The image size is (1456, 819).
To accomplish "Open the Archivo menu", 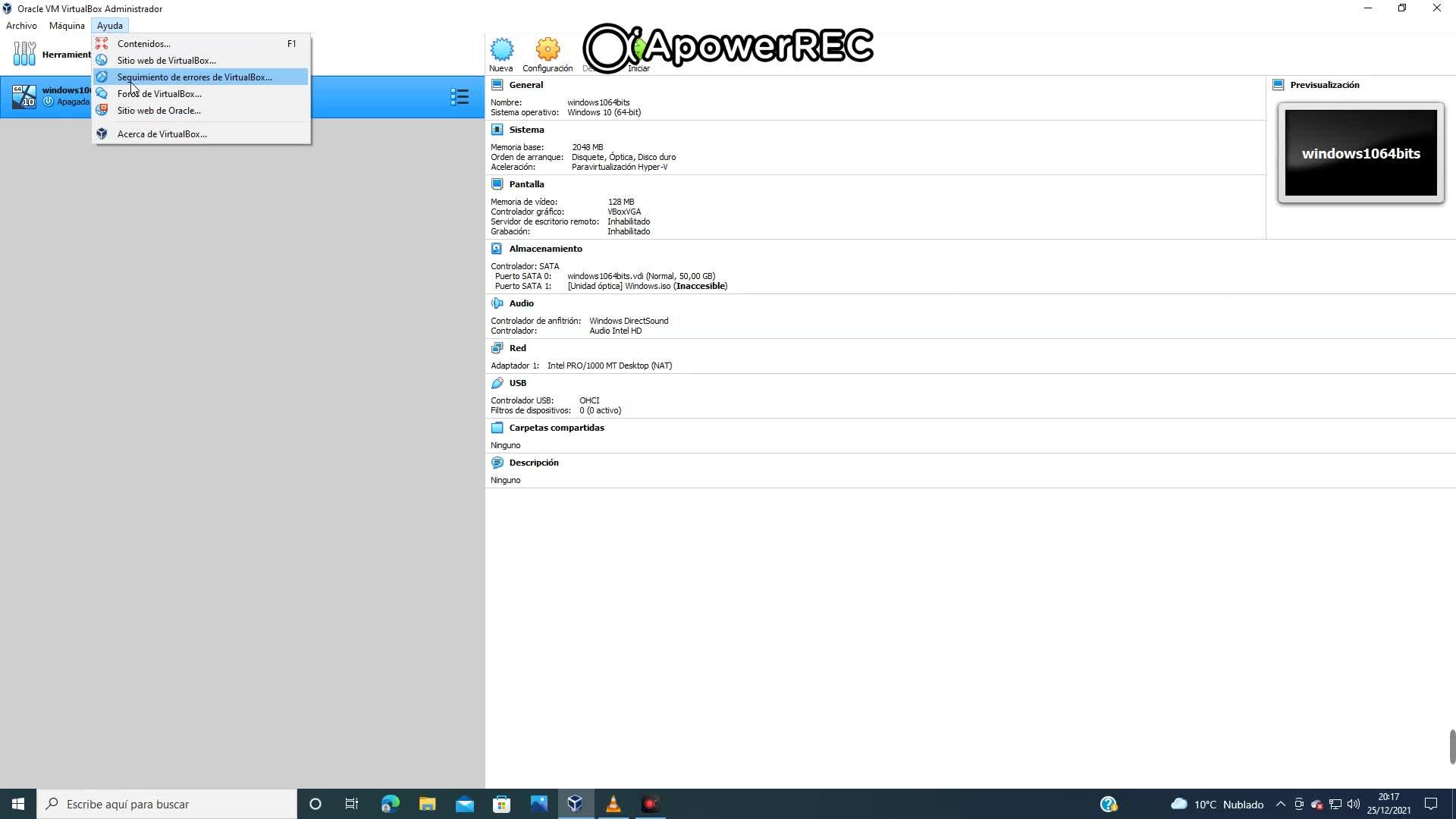I will click(x=21, y=26).
